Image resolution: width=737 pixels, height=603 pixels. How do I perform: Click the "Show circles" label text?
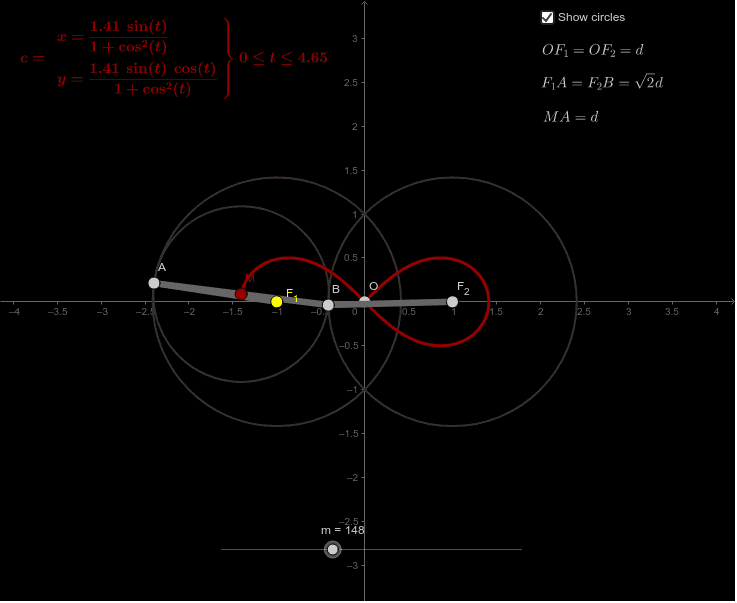(592, 17)
